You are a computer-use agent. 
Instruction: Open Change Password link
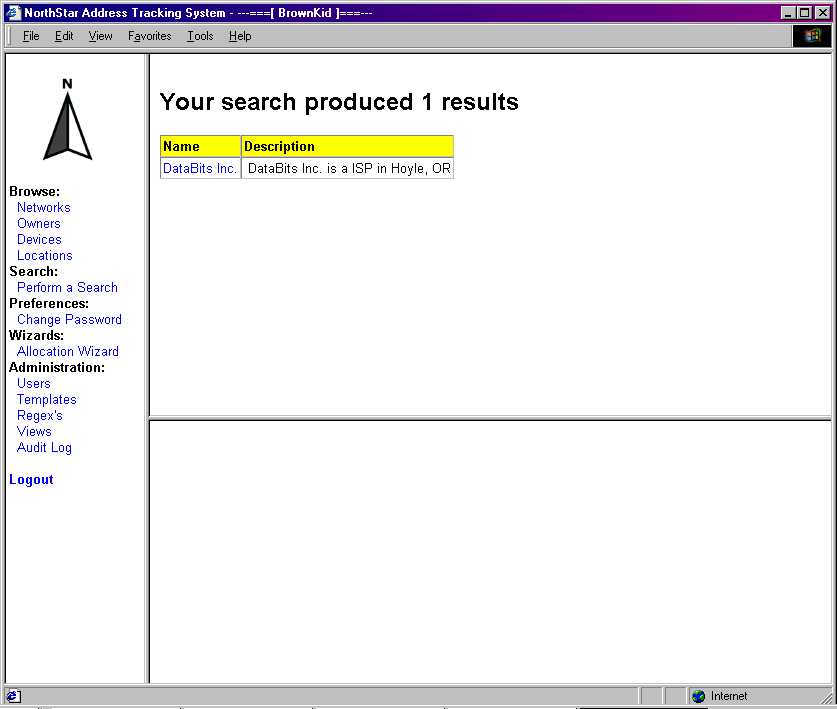69,319
